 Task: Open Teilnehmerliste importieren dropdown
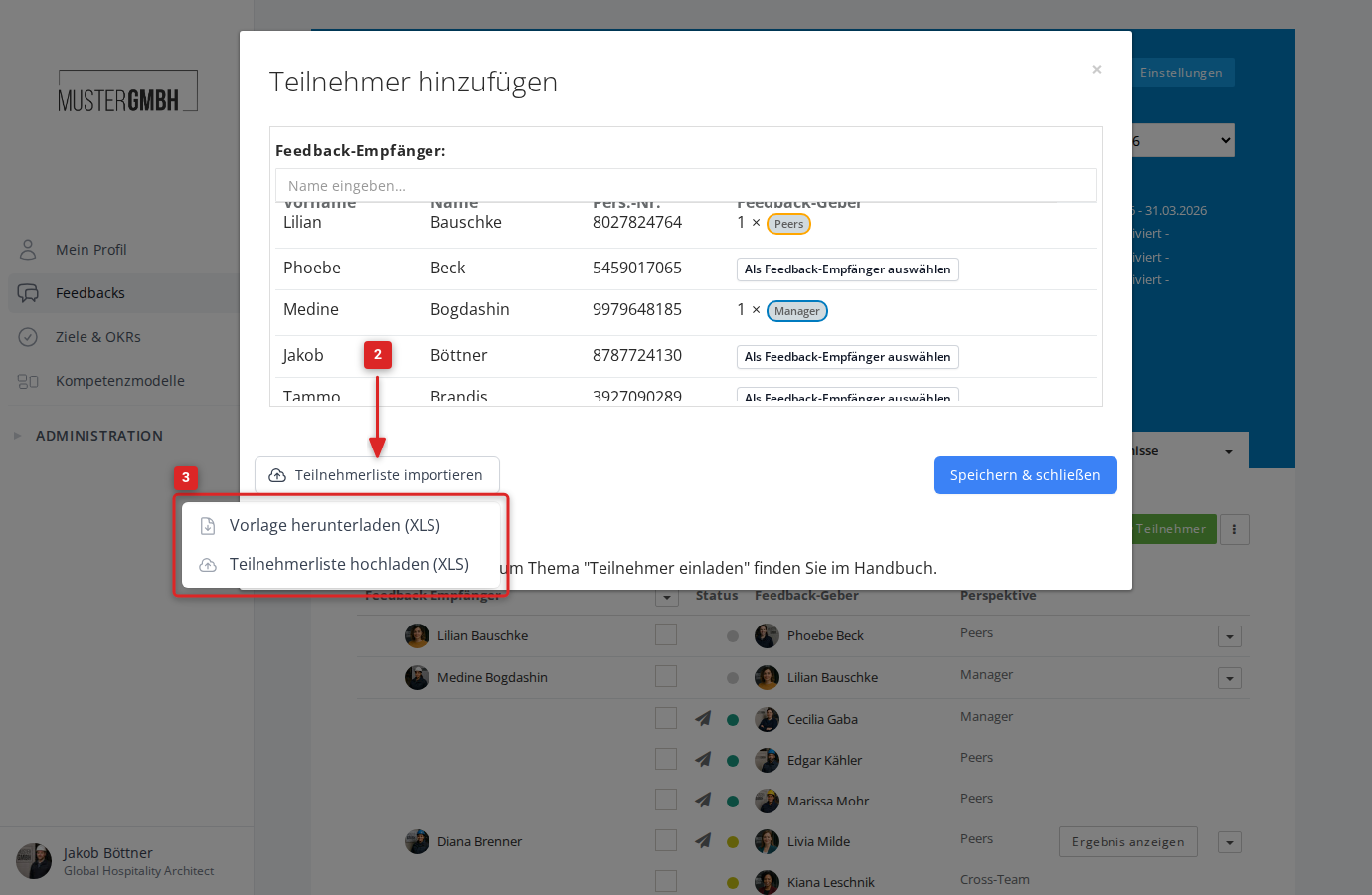377,475
